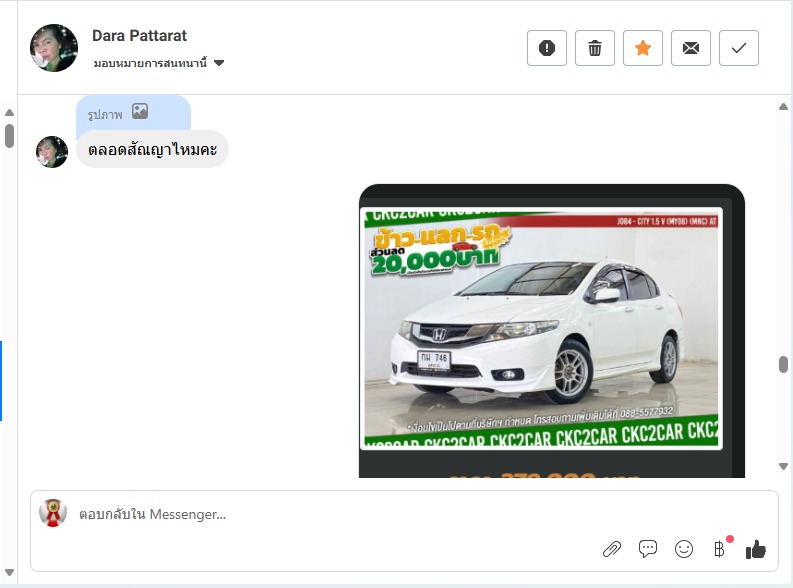Open the white Honda City car image
Viewport: 793px width, 588px height.
click(541, 330)
